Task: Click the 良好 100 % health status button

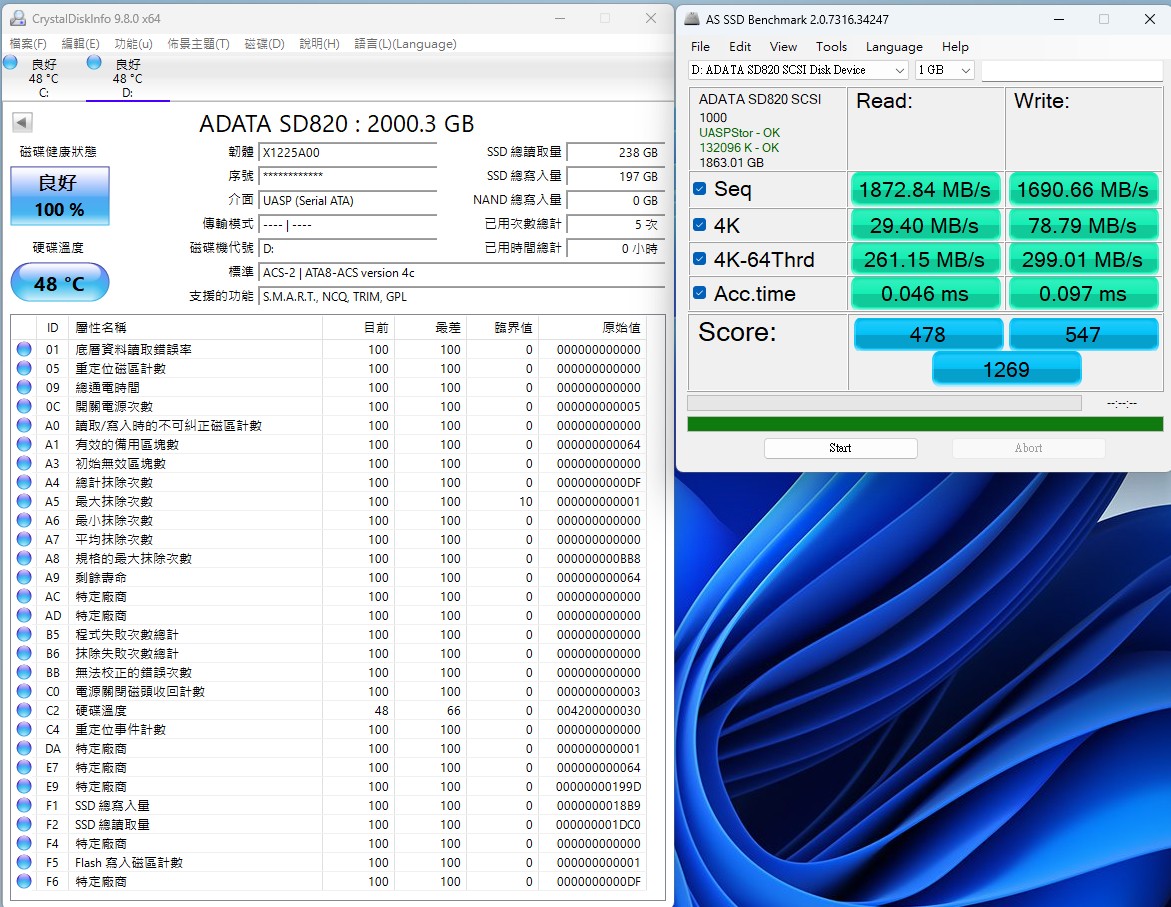Action: click(60, 196)
